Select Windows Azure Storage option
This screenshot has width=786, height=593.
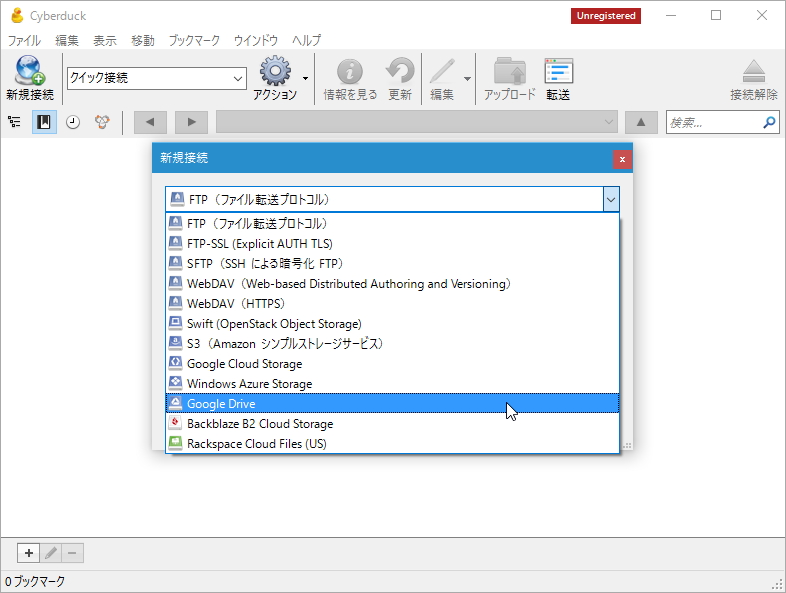coord(392,383)
